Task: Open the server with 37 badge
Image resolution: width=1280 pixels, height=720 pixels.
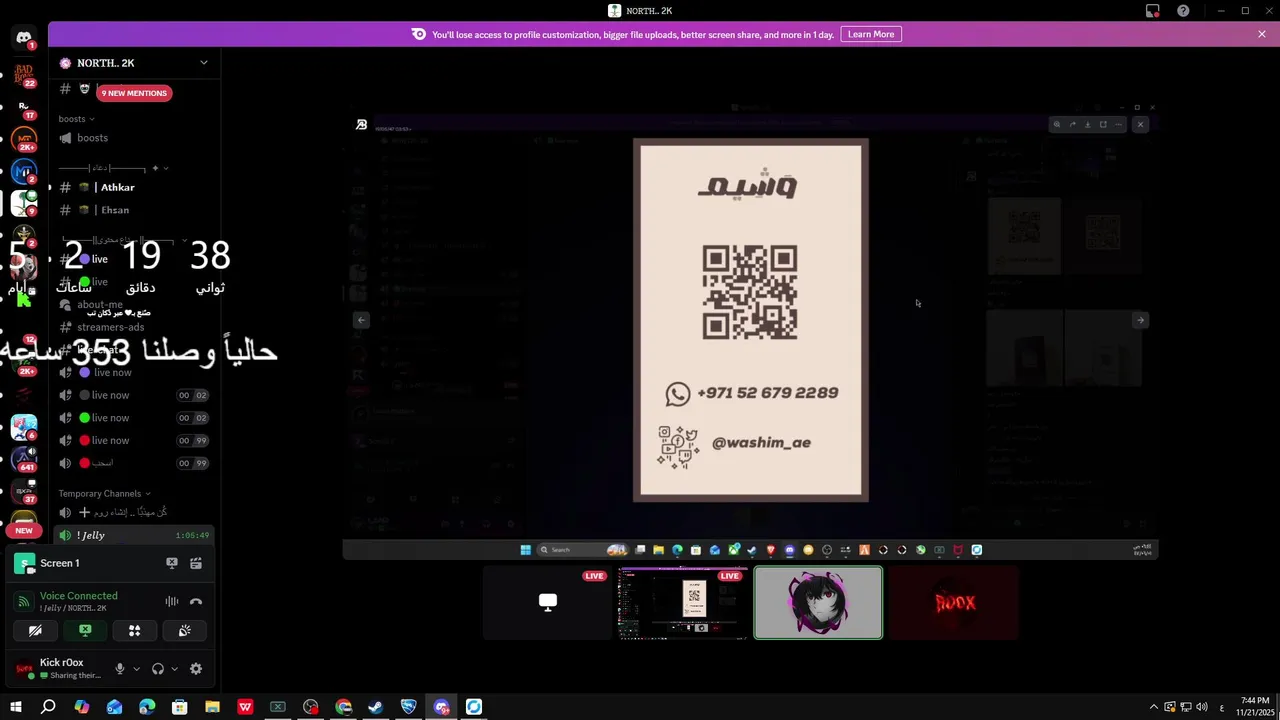Action: pyautogui.click(x=24, y=491)
